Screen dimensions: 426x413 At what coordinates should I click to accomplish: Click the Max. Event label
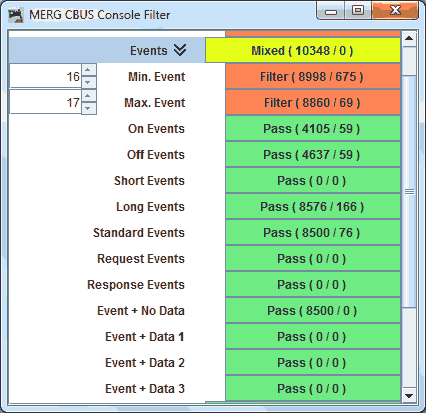pos(154,103)
